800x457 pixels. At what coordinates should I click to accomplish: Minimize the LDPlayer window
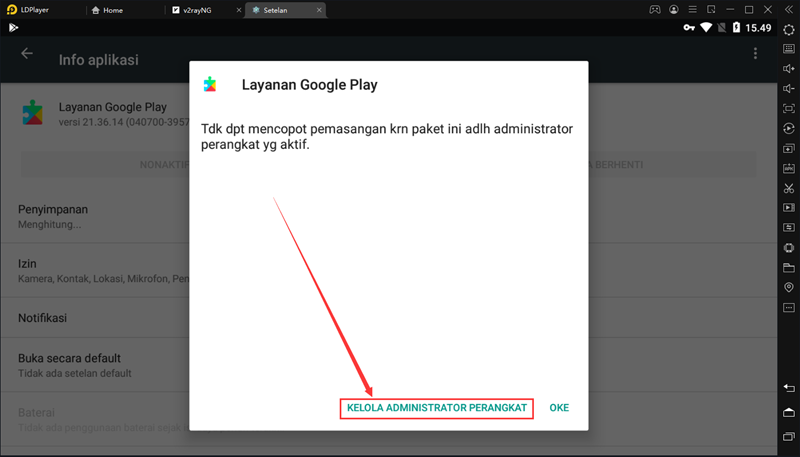pos(730,10)
